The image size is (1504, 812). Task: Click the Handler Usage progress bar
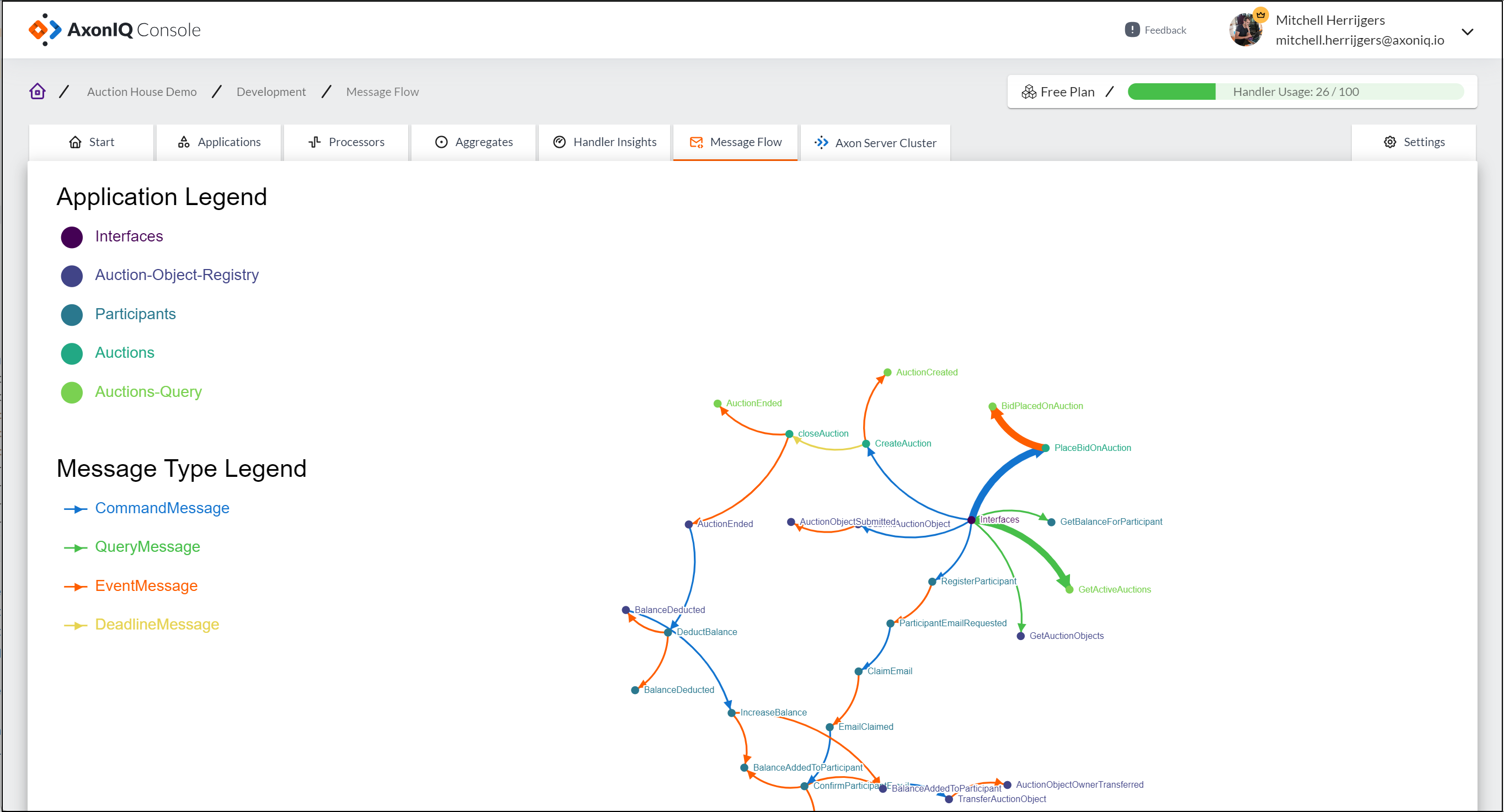tap(1296, 92)
